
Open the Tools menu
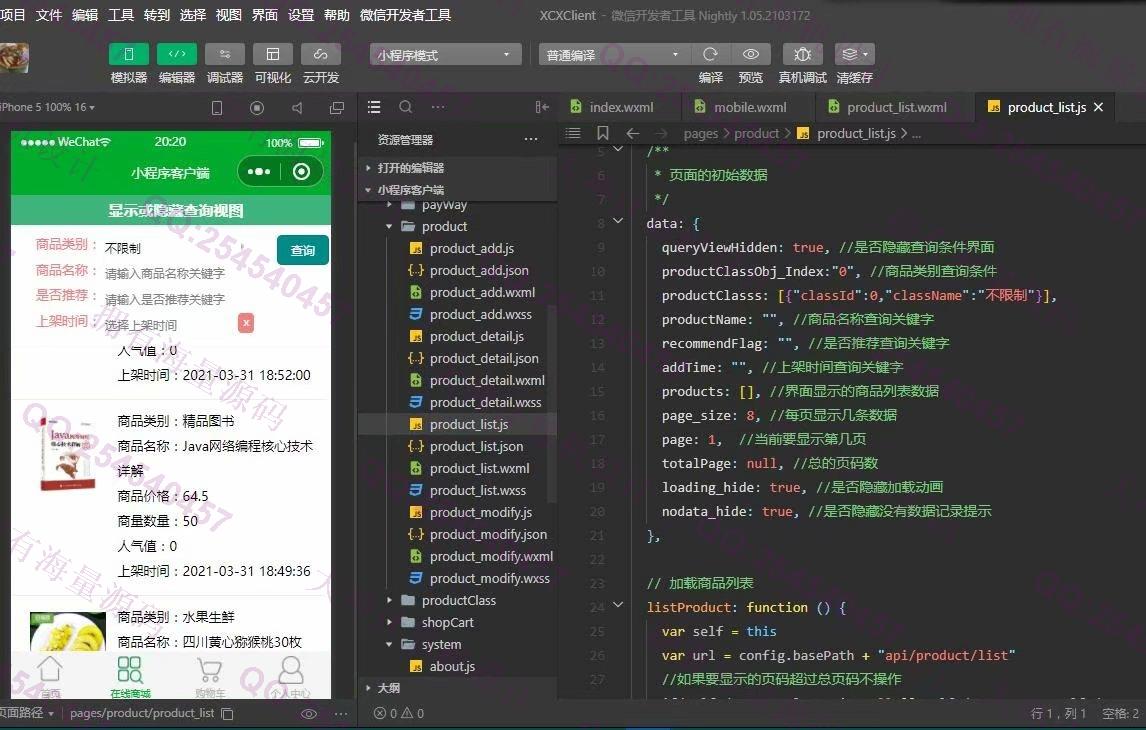tap(121, 15)
